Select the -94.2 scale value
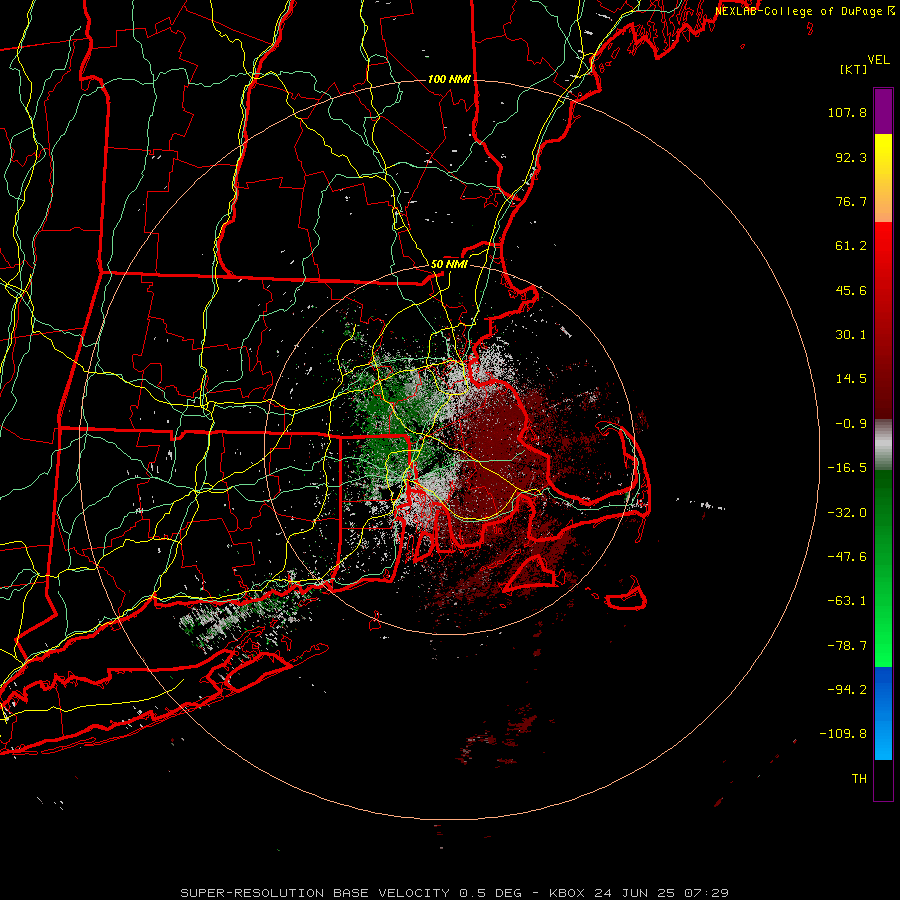Screen dimensions: 900x900 847,690
